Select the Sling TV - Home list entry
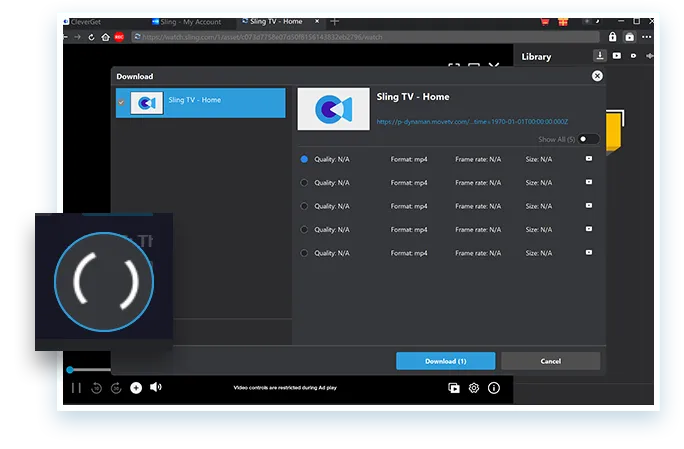Screen dimensions: 684x449 (201, 103)
